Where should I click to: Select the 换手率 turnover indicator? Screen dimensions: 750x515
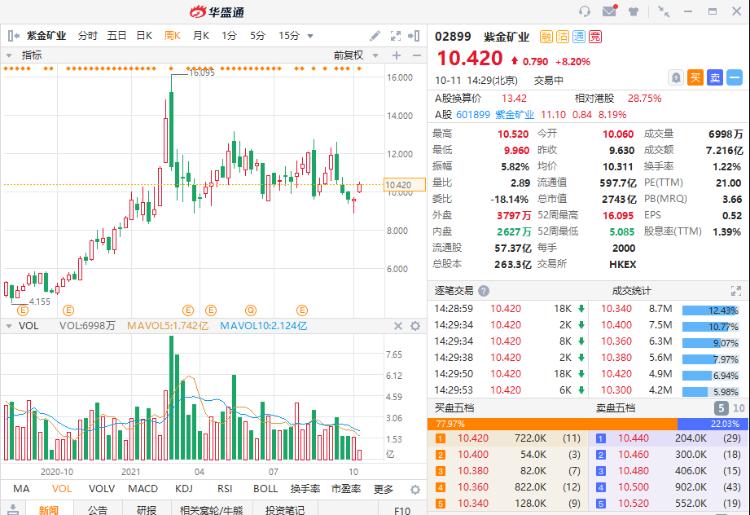point(305,489)
